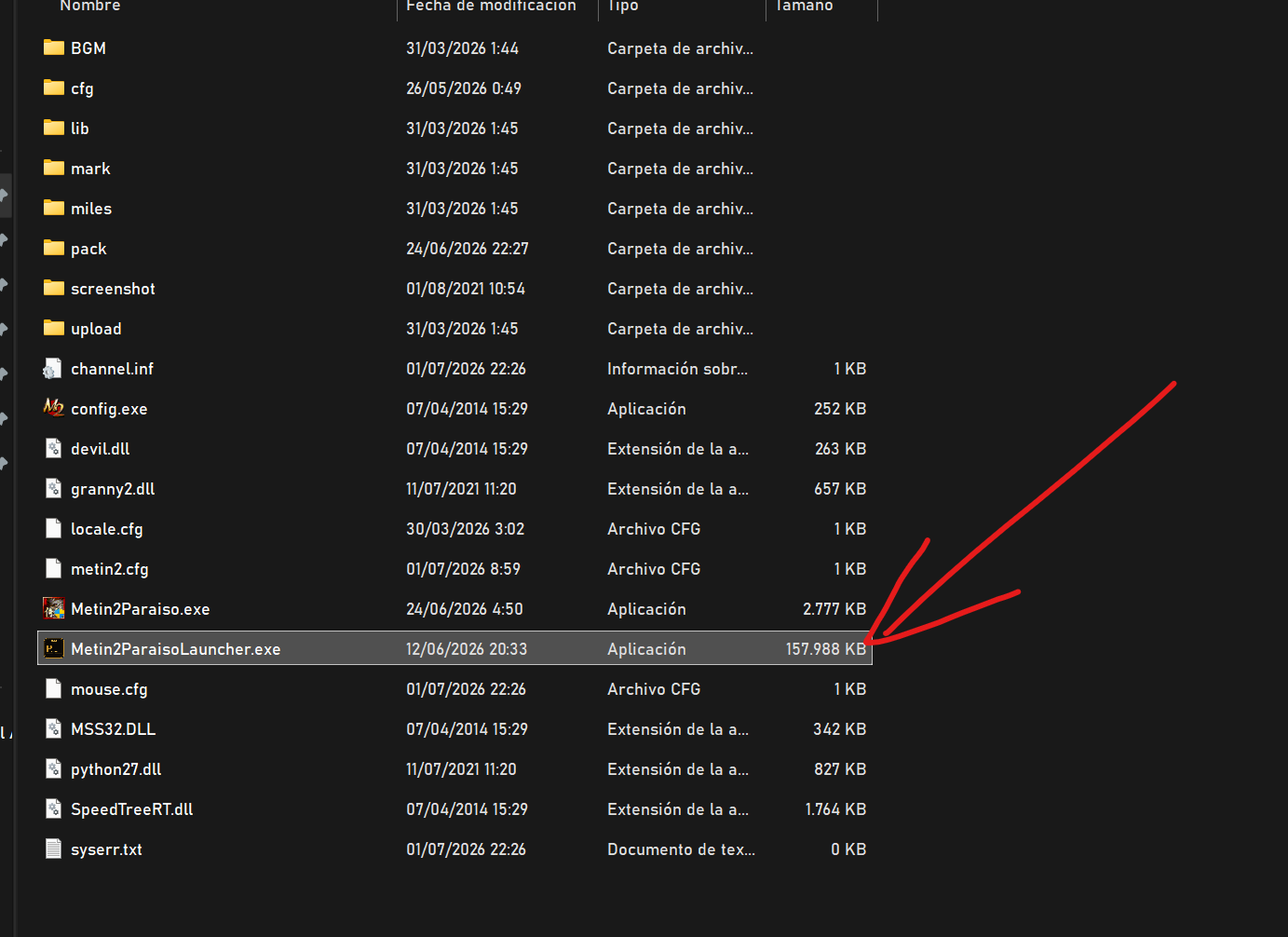Select the screenshot folder icon
The height and width of the screenshot is (937, 1288).
click(54, 288)
